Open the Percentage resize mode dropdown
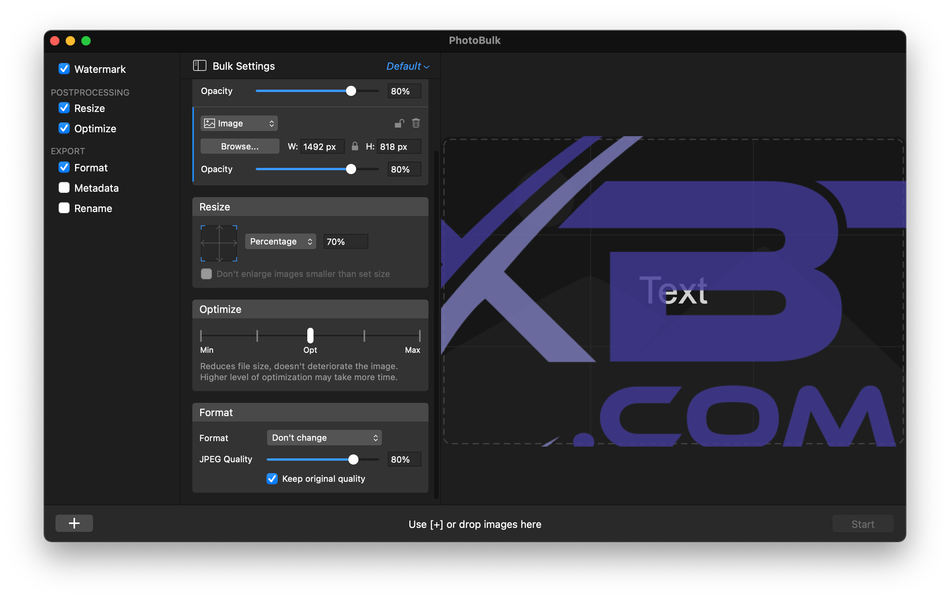 tap(281, 241)
